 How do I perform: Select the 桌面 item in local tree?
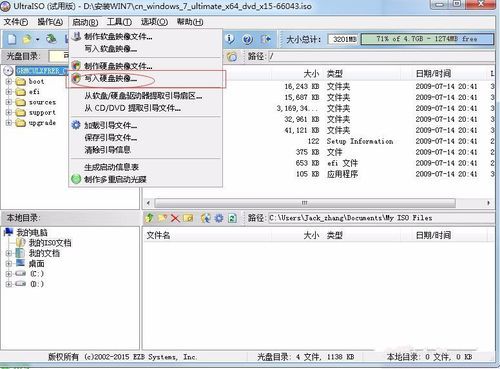pos(36,264)
